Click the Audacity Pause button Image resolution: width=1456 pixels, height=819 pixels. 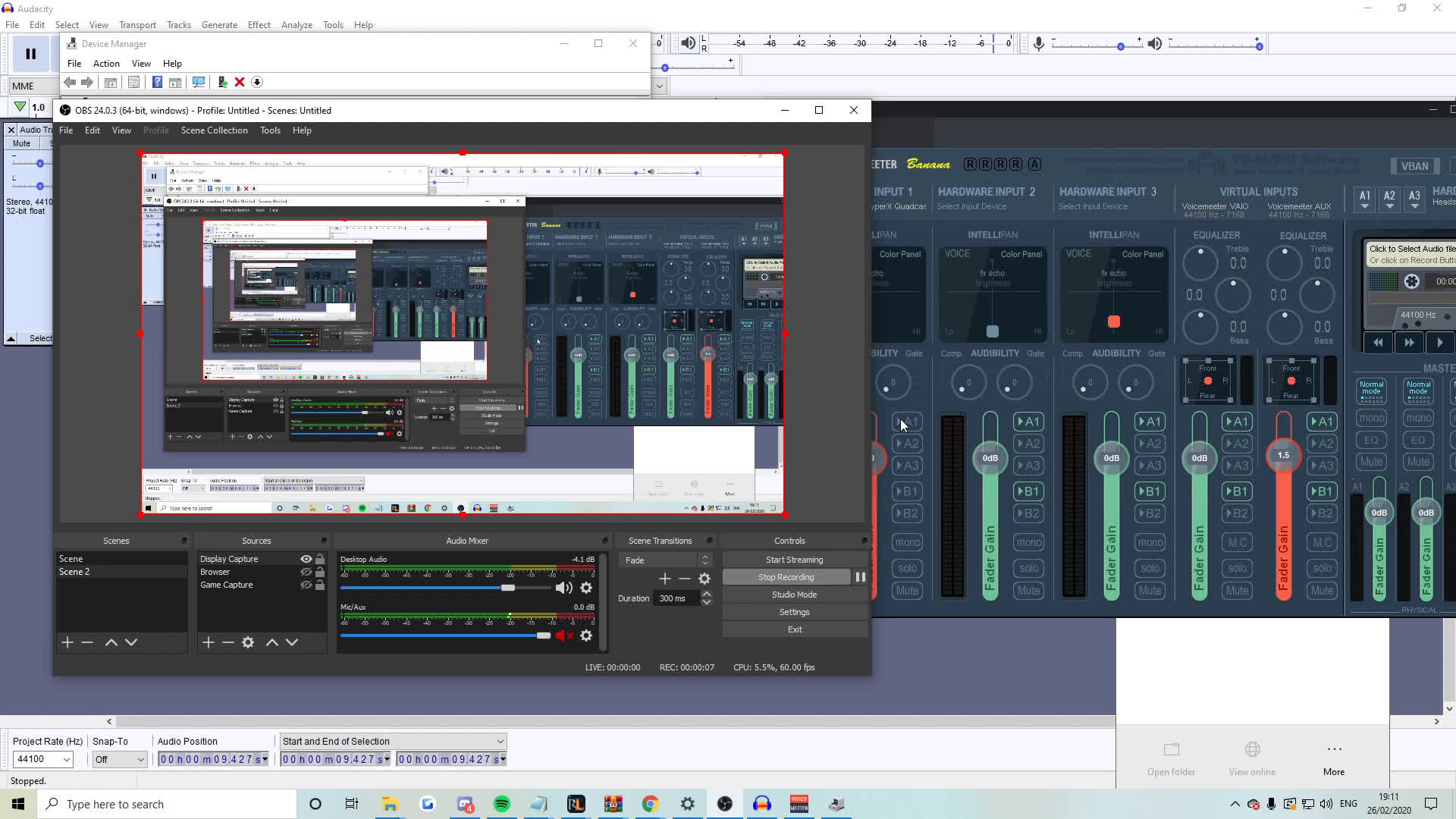click(30, 53)
